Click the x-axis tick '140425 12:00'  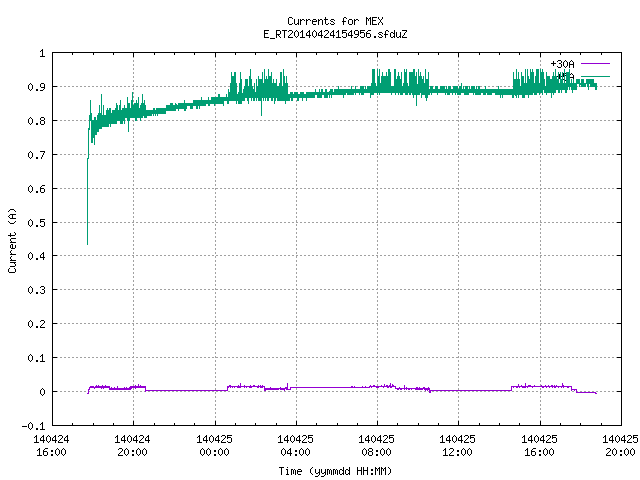click(x=458, y=446)
